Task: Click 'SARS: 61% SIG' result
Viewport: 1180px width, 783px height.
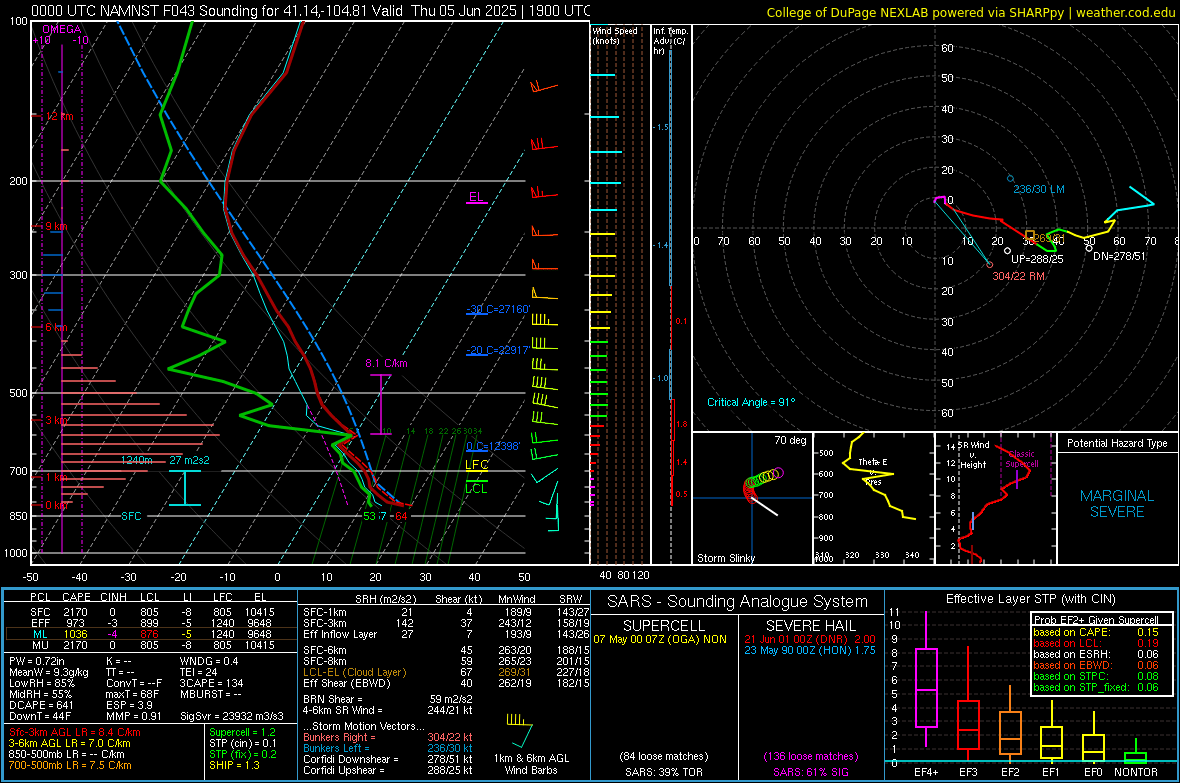Action: pyautogui.click(x=810, y=772)
